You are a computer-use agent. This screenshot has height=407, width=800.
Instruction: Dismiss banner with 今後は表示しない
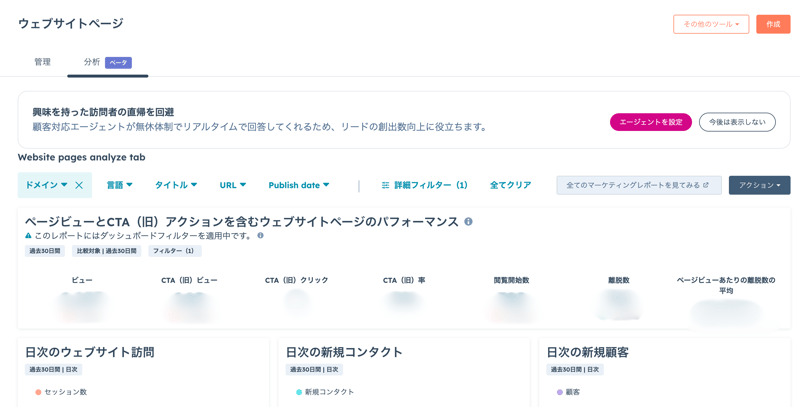pos(737,122)
